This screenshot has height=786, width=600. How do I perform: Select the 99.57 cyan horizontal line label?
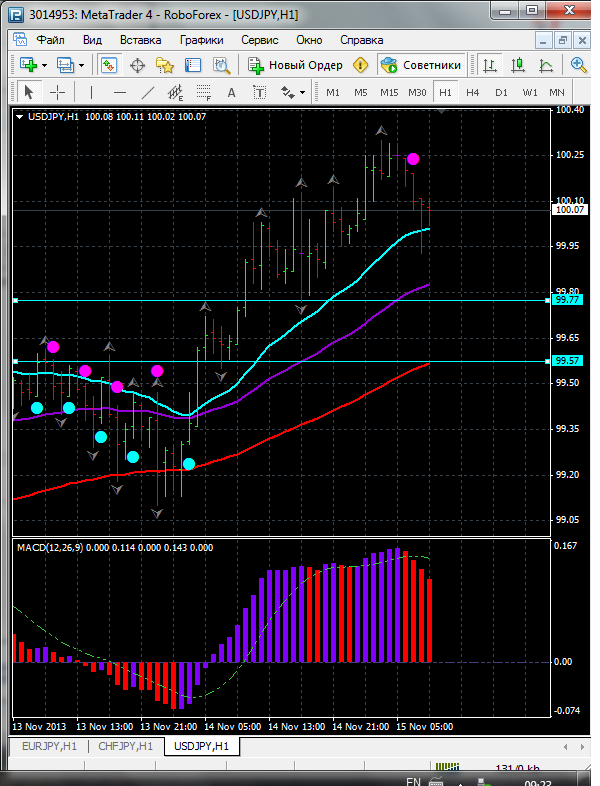567,360
